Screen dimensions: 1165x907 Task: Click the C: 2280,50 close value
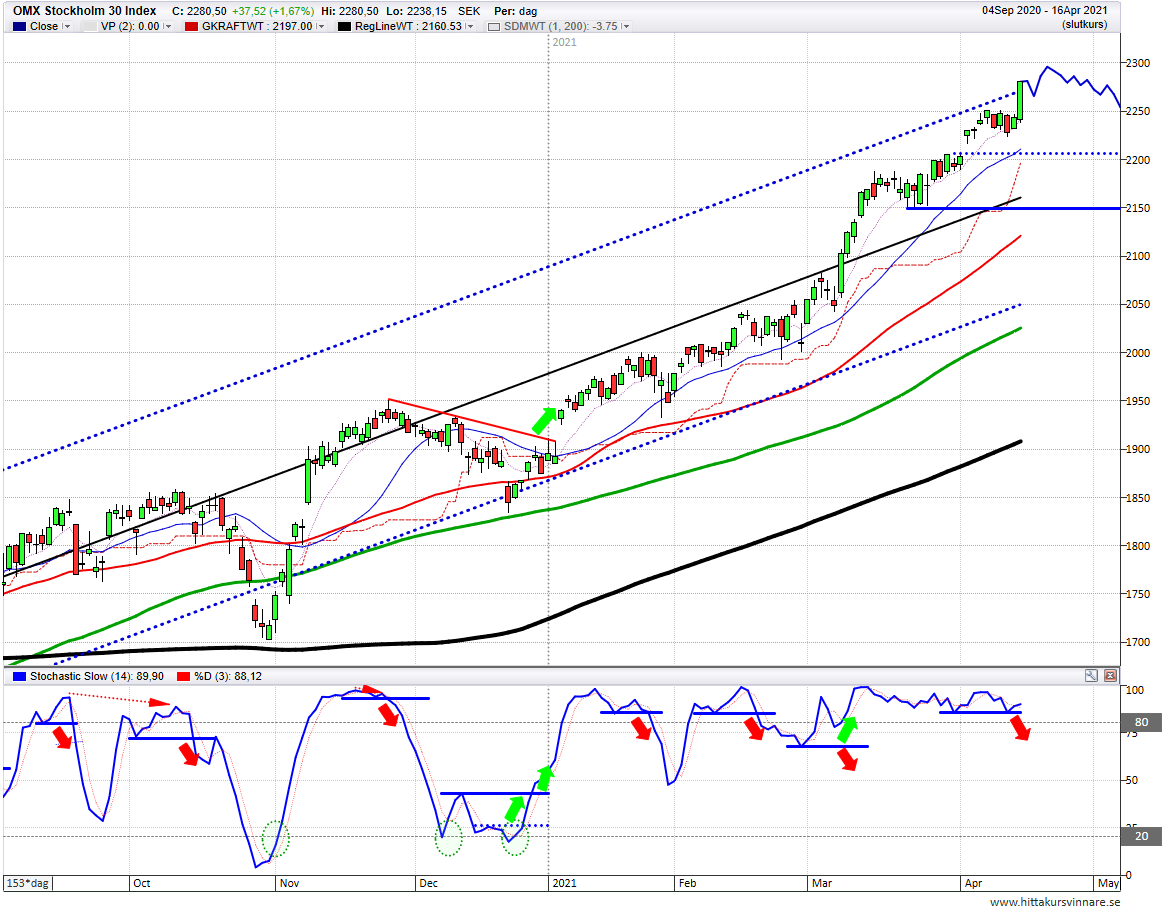[199, 11]
